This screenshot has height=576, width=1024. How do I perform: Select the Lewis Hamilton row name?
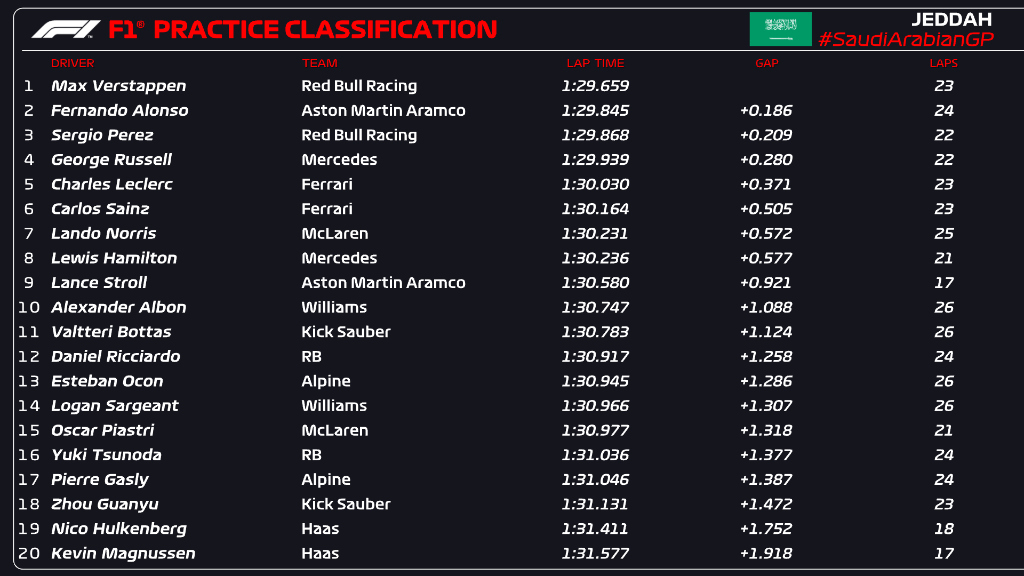[114, 258]
